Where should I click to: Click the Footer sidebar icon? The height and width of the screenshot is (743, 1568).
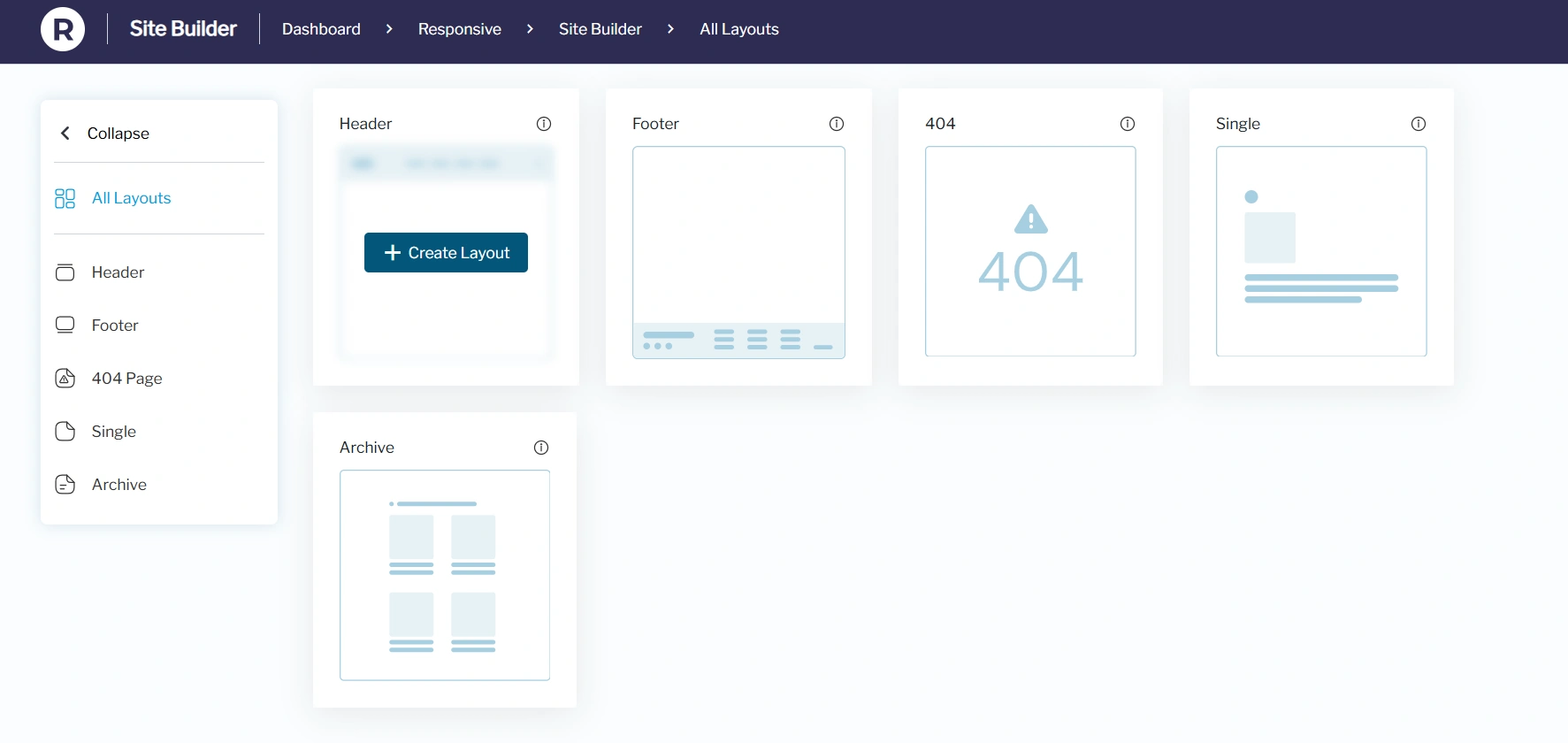point(65,325)
